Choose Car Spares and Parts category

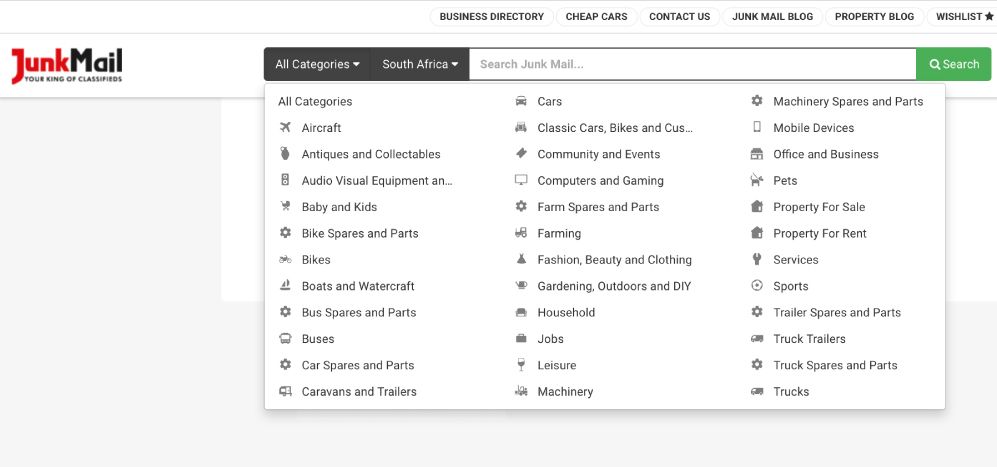point(358,365)
